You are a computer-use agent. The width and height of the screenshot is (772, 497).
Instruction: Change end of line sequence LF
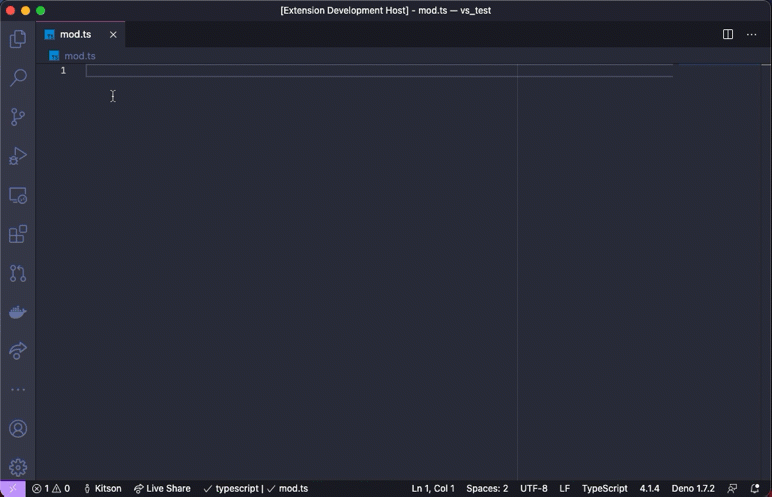tap(564, 489)
